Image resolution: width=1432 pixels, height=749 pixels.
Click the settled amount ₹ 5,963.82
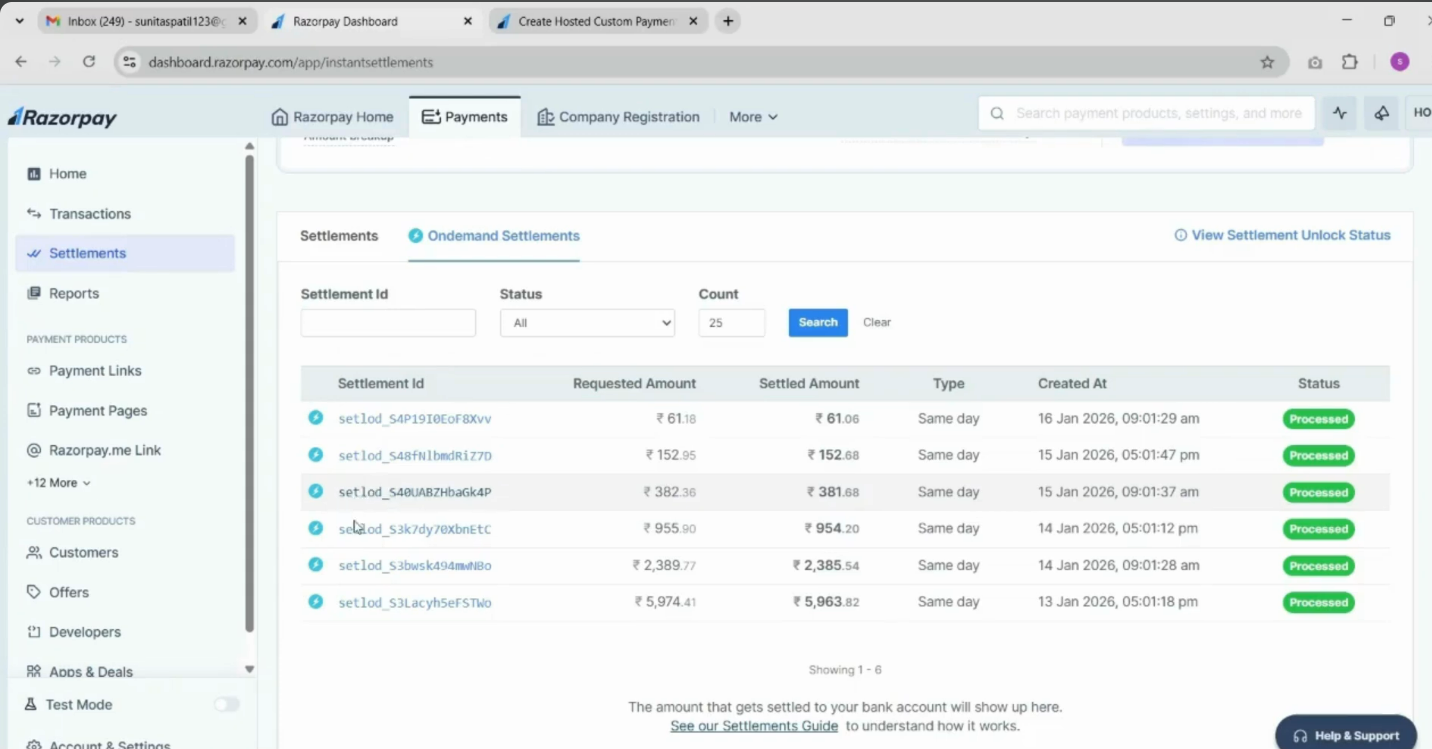coord(826,602)
